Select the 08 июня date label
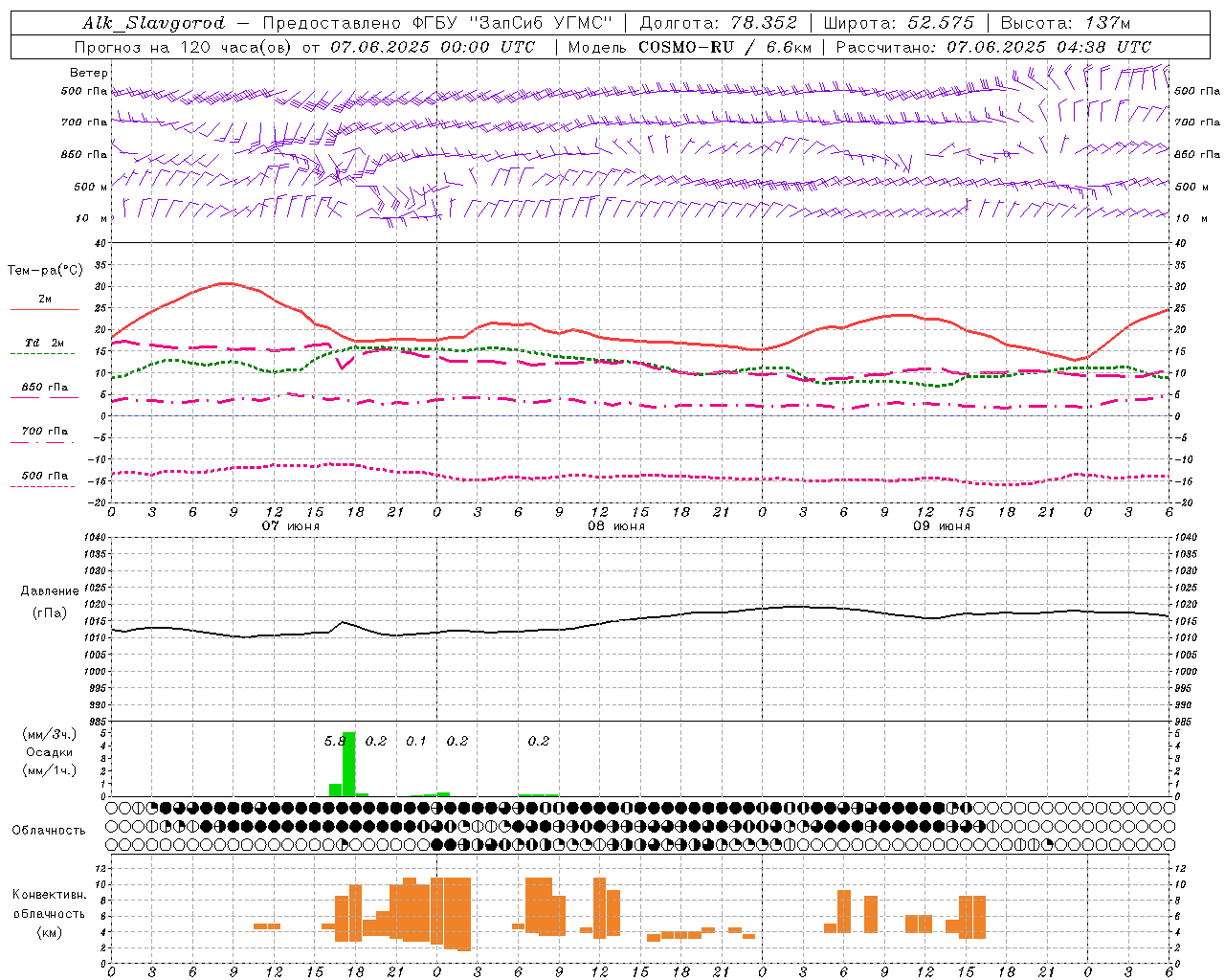This screenshot has height=980, width=1225. pos(616,525)
